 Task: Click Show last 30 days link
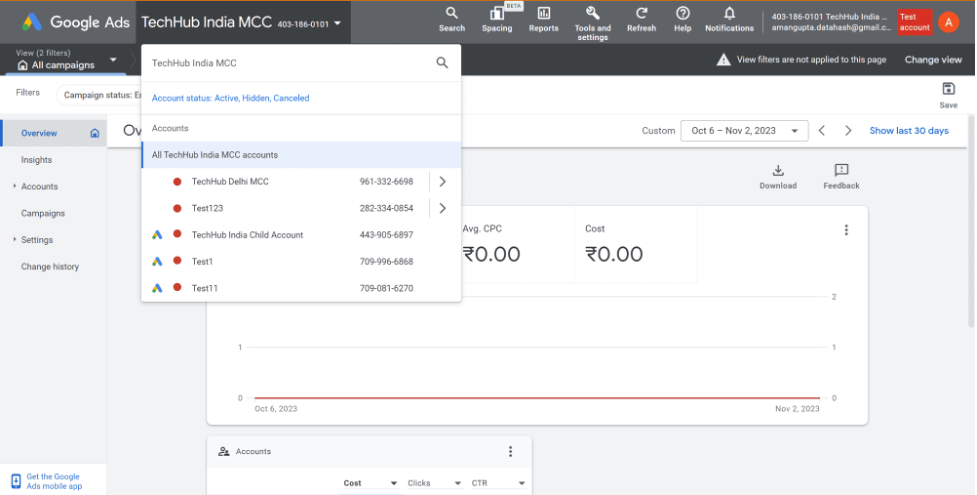[909, 131]
